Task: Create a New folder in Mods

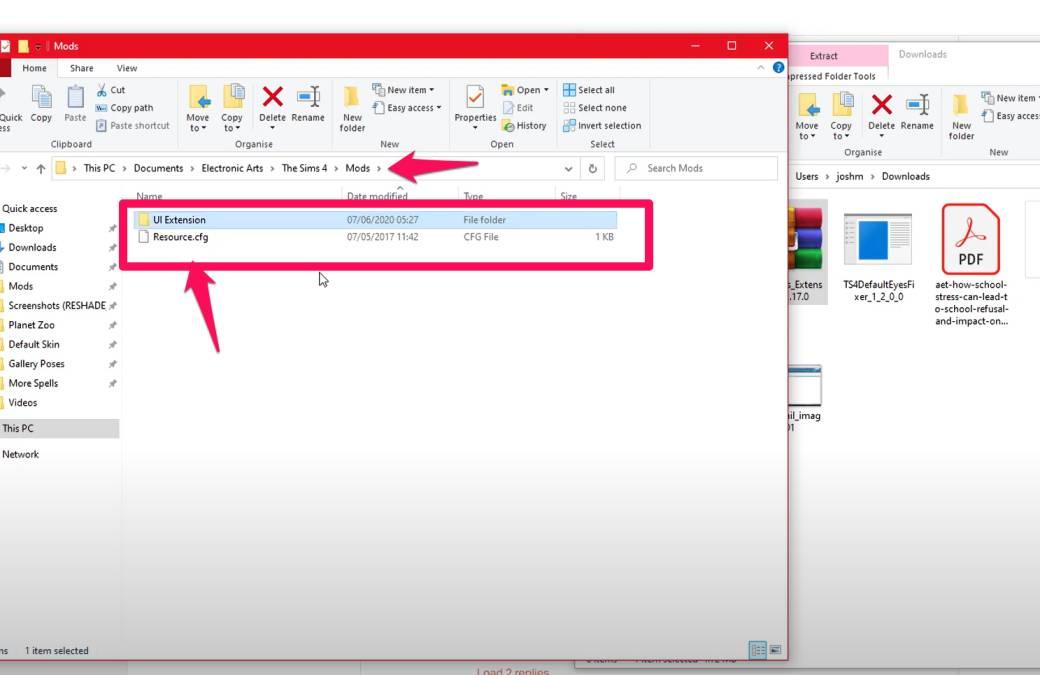Action: click(352, 108)
